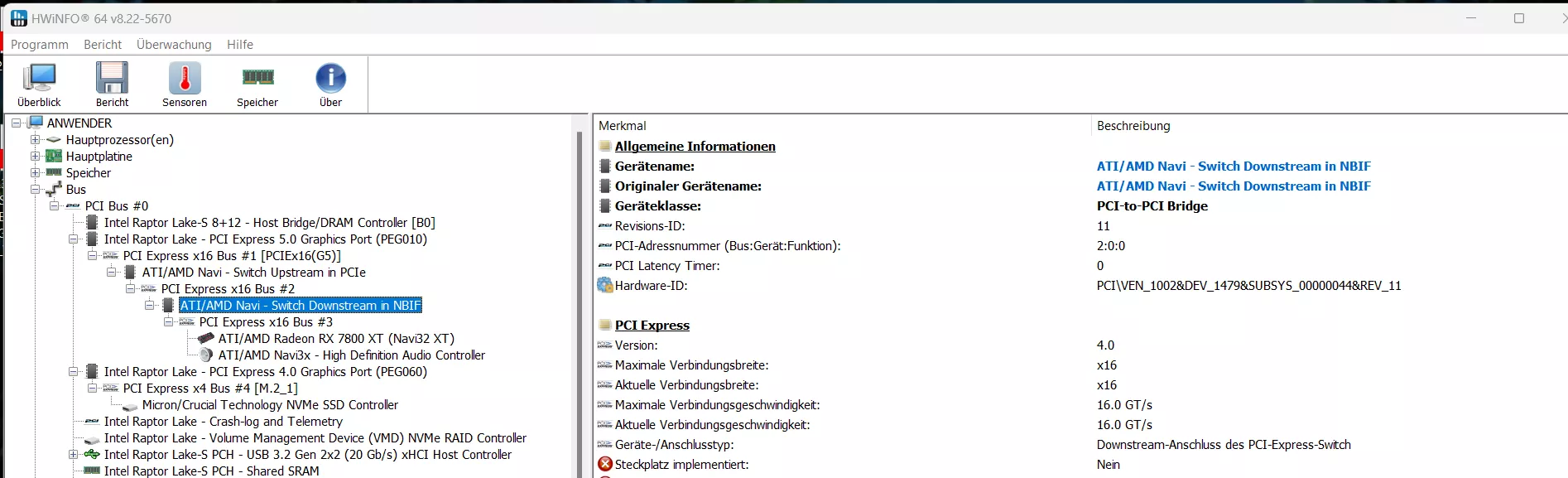
Task: Click the Crash-log and Telemetry bus icon
Action: (x=92, y=422)
